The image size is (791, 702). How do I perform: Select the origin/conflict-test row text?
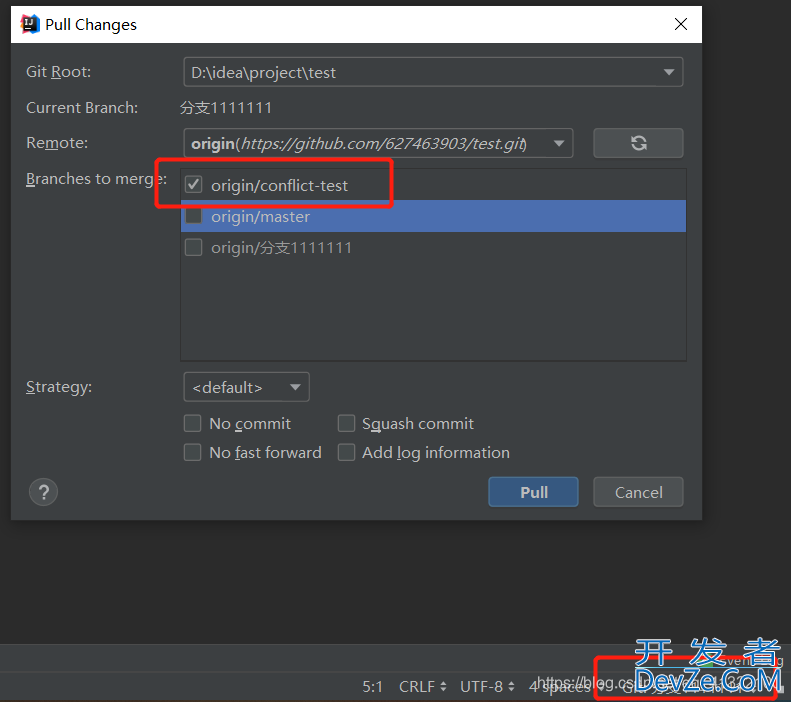pos(279,185)
